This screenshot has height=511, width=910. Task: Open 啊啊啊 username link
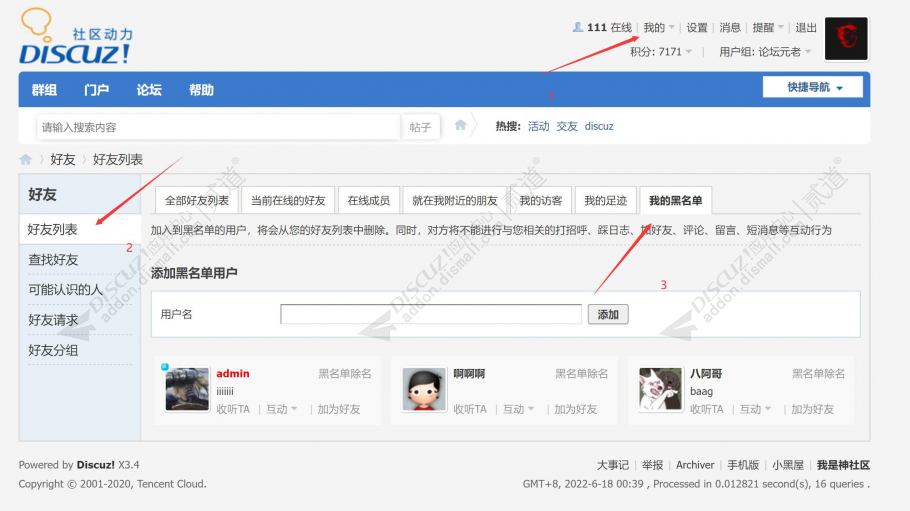469,373
